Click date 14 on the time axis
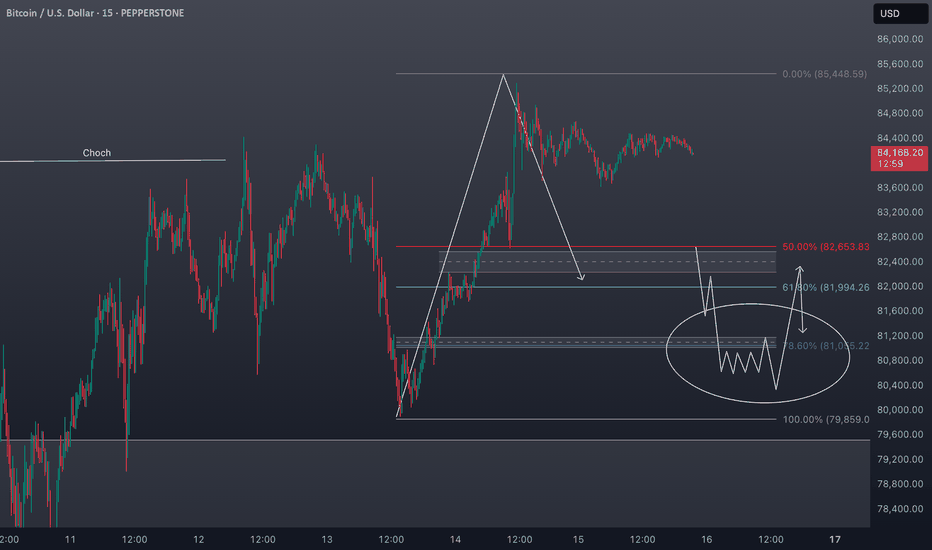 pos(455,539)
